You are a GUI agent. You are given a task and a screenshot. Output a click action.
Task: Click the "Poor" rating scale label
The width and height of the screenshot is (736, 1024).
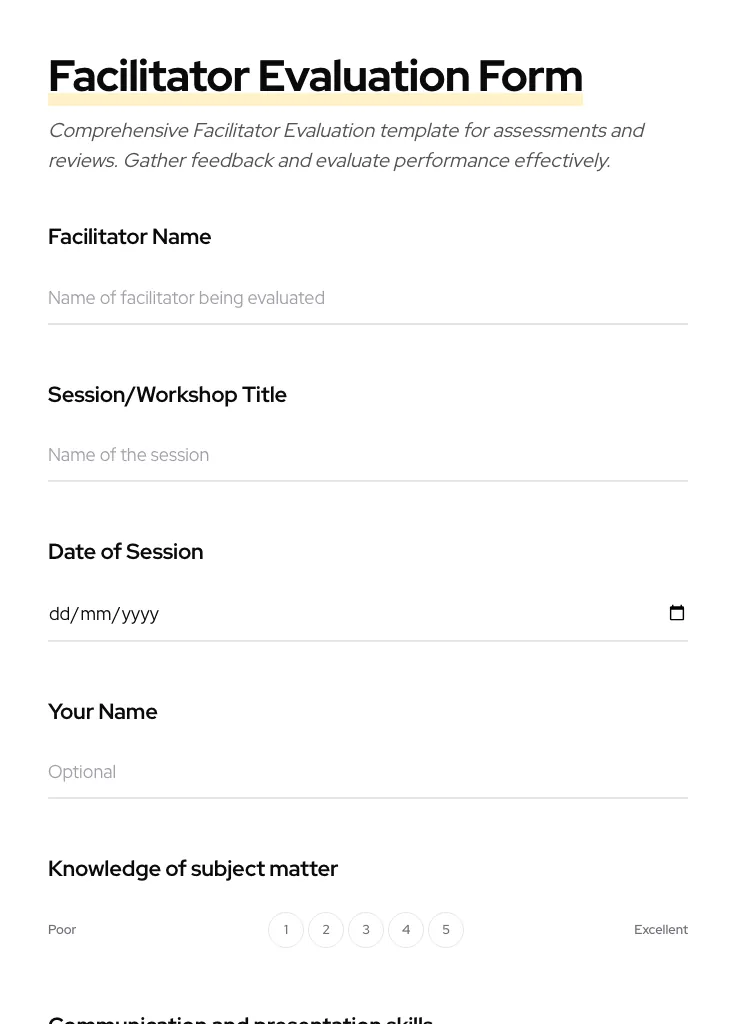click(62, 930)
